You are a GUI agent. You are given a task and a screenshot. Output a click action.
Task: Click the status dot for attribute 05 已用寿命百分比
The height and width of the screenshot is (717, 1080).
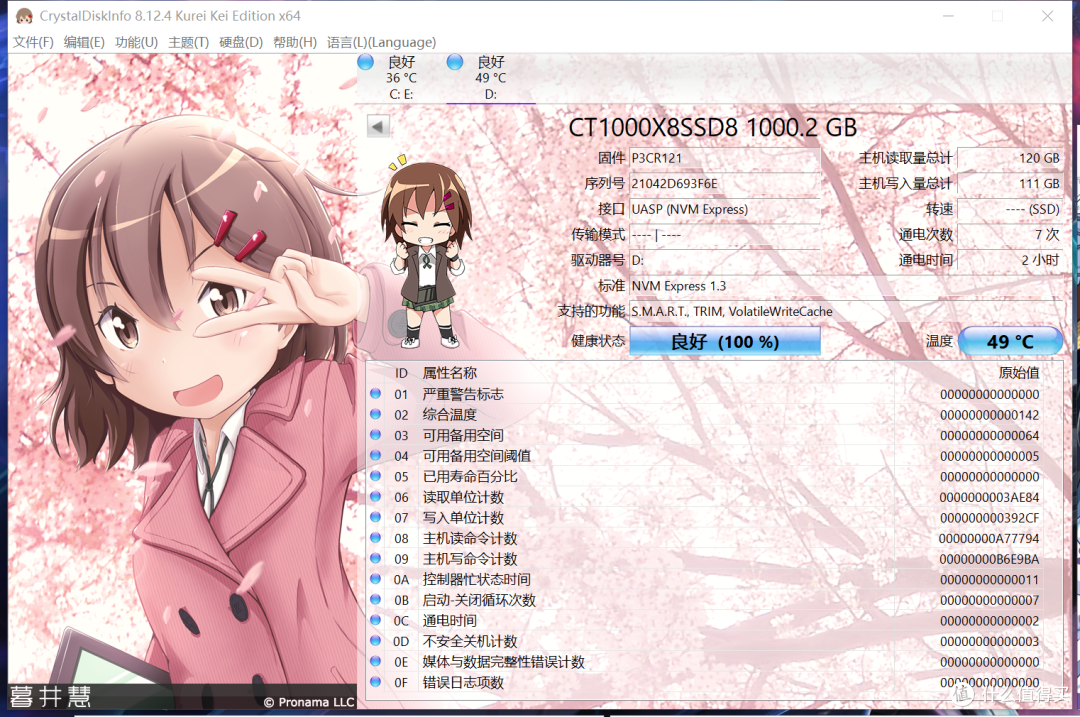[x=375, y=476]
